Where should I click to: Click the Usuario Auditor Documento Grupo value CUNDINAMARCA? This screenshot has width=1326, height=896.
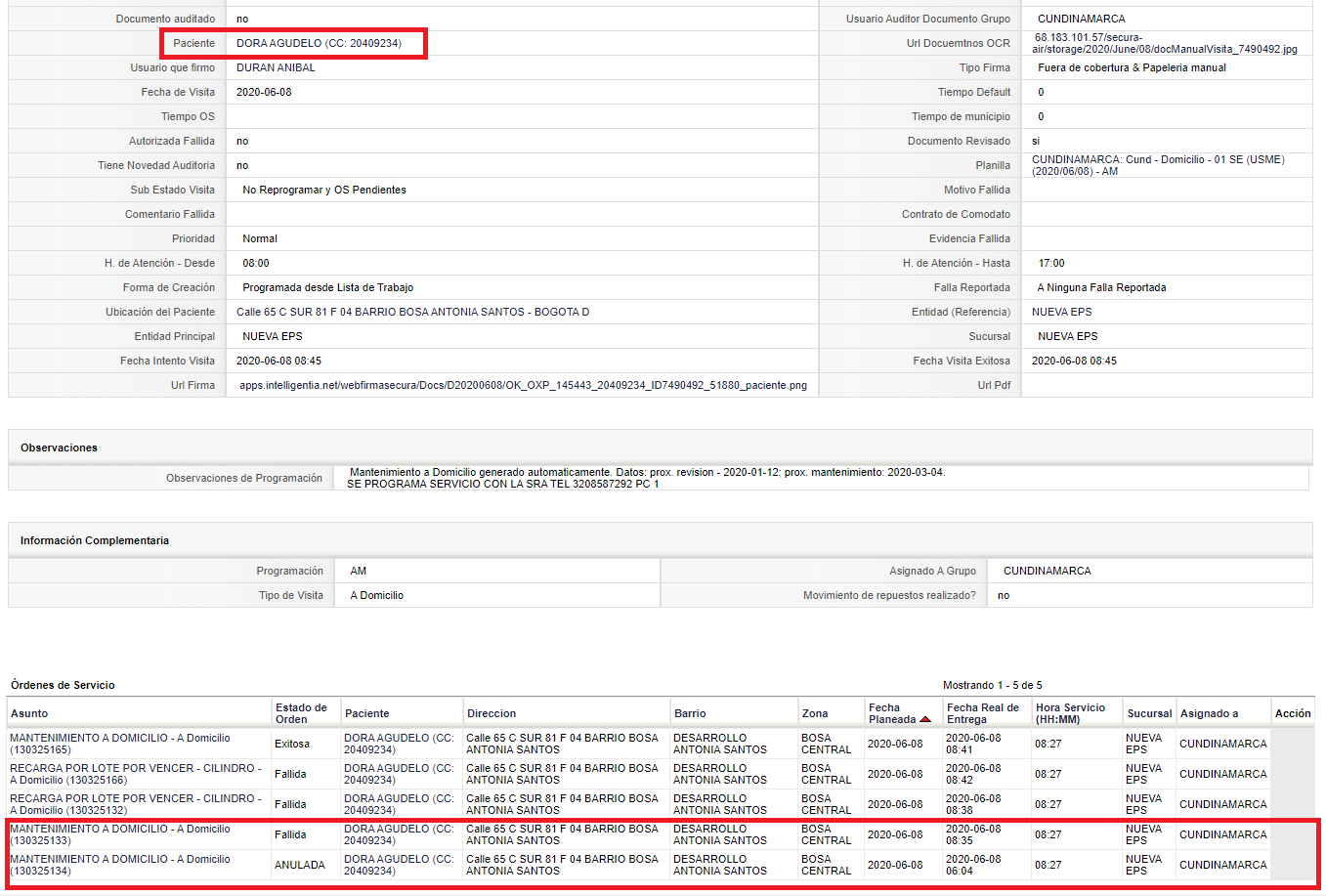coord(1082,19)
